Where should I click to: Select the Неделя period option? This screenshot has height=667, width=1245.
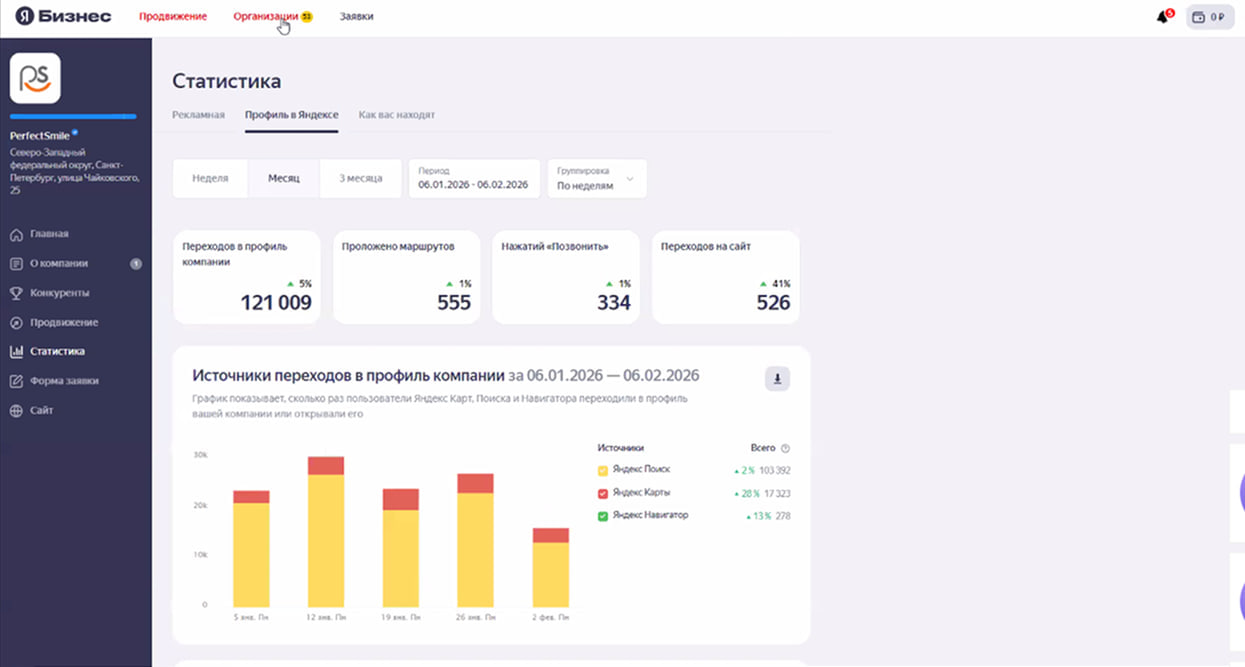tap(210, 178)
